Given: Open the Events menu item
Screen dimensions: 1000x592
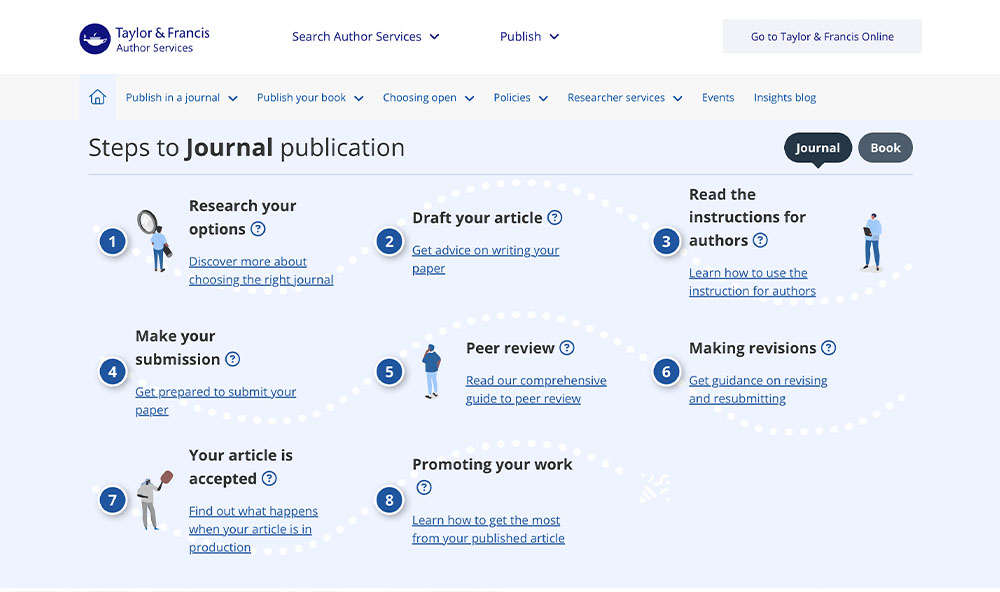Looking at the screenshot, I should (717, 98).
